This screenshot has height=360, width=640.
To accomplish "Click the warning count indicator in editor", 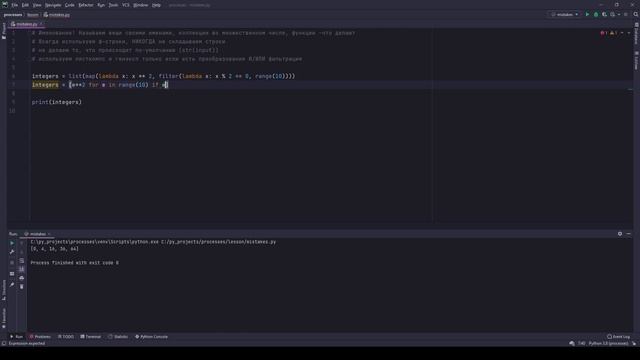I will (x=613, y=33).
